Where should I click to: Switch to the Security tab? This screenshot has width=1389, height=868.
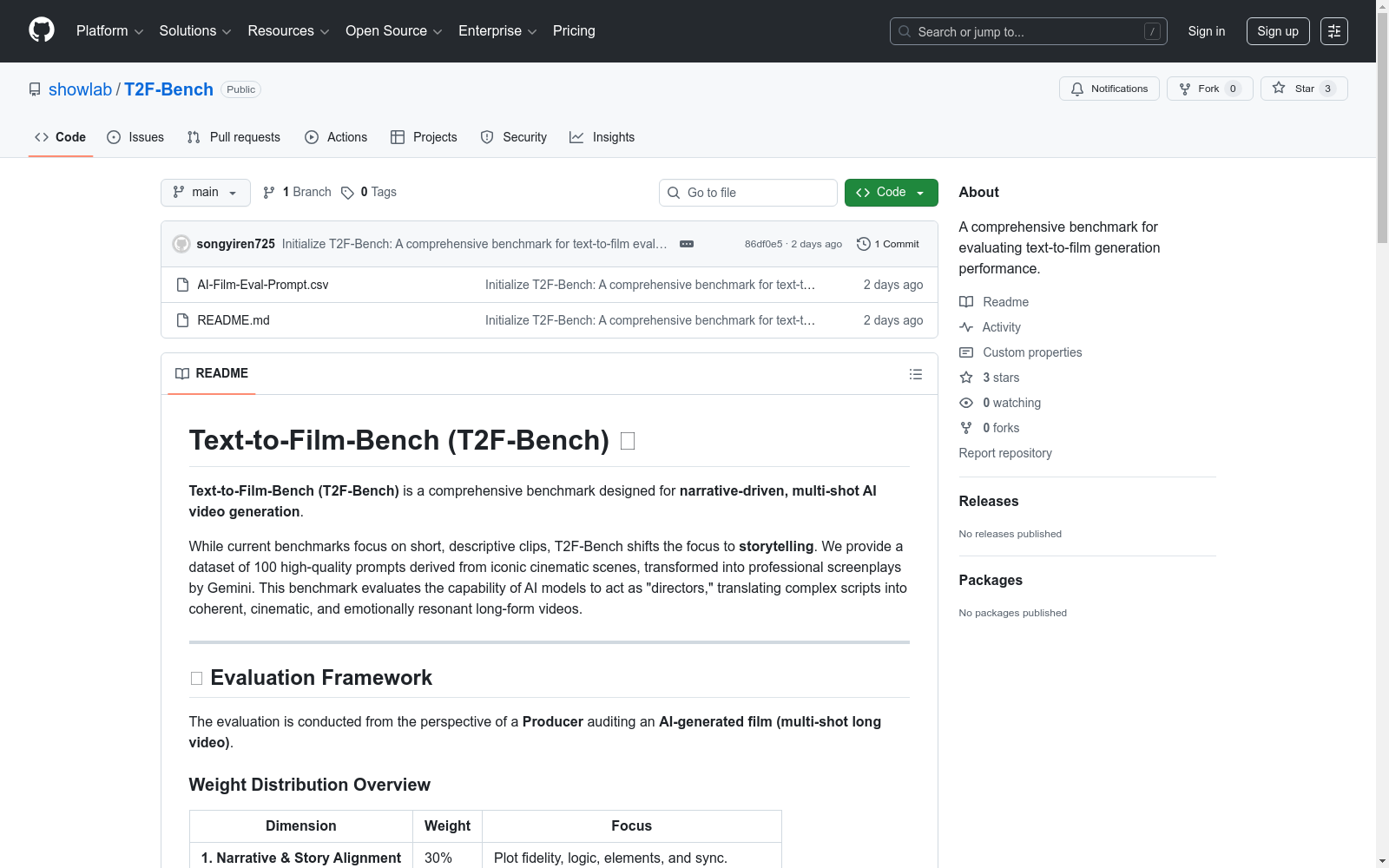[514, 137]
